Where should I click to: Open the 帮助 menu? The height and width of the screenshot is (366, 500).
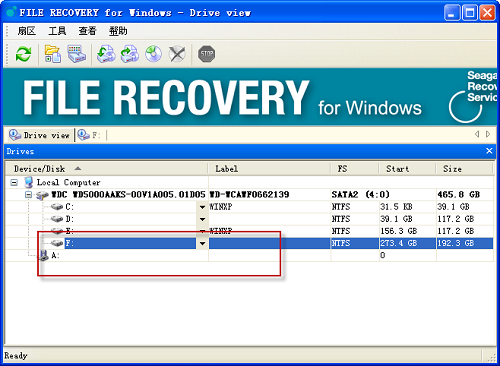(118, 31)
